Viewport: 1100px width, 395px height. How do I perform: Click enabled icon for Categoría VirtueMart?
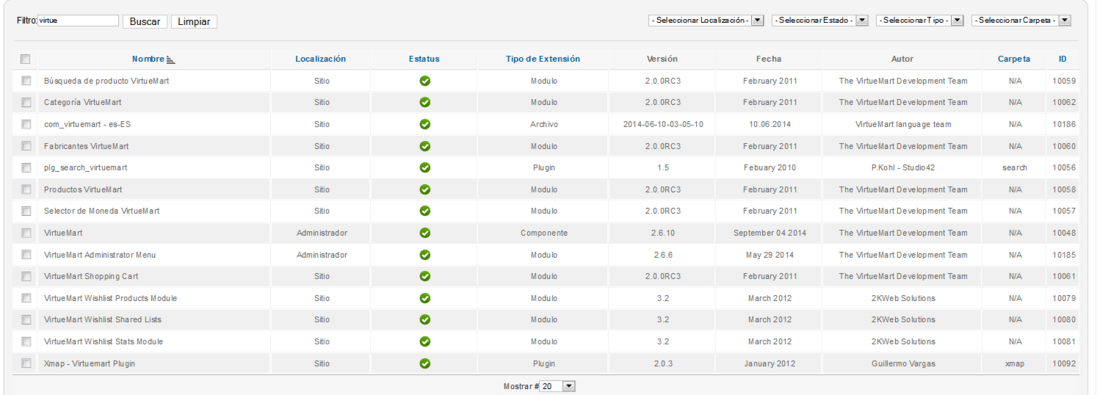click(x=424, y=102)
